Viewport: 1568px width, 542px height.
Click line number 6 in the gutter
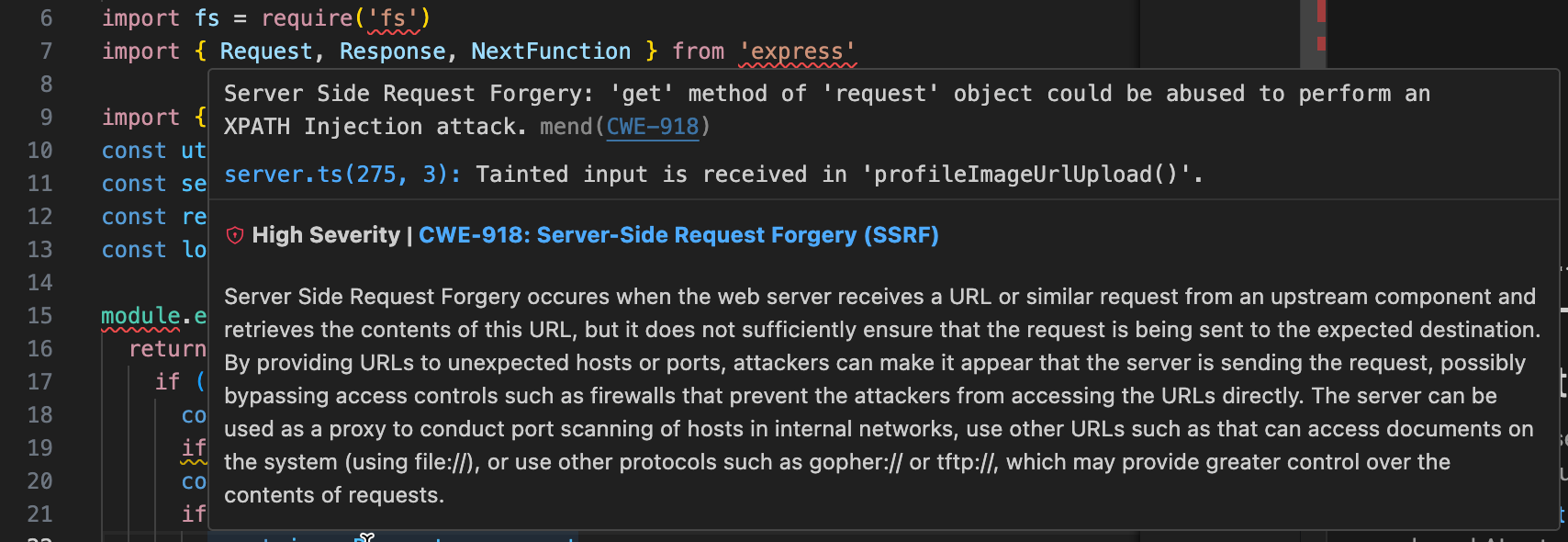click(x=46, y=18)
